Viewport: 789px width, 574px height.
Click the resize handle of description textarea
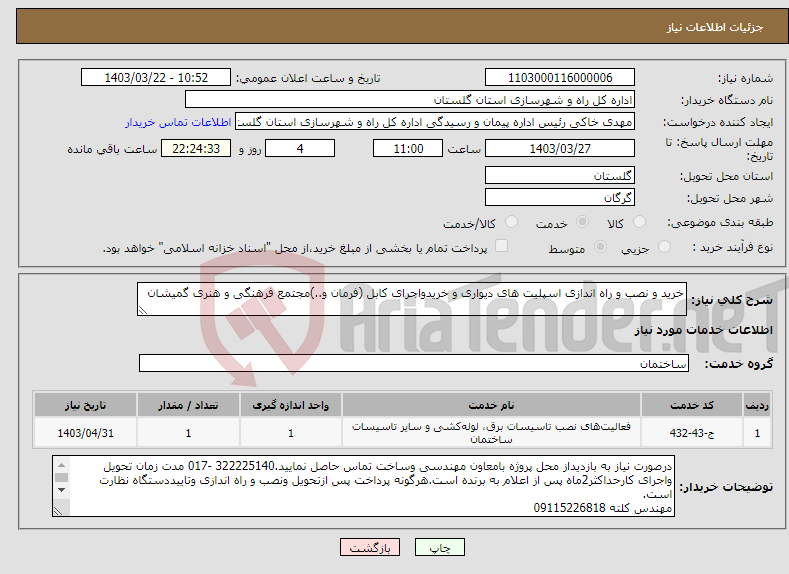(x=143, y=310)
